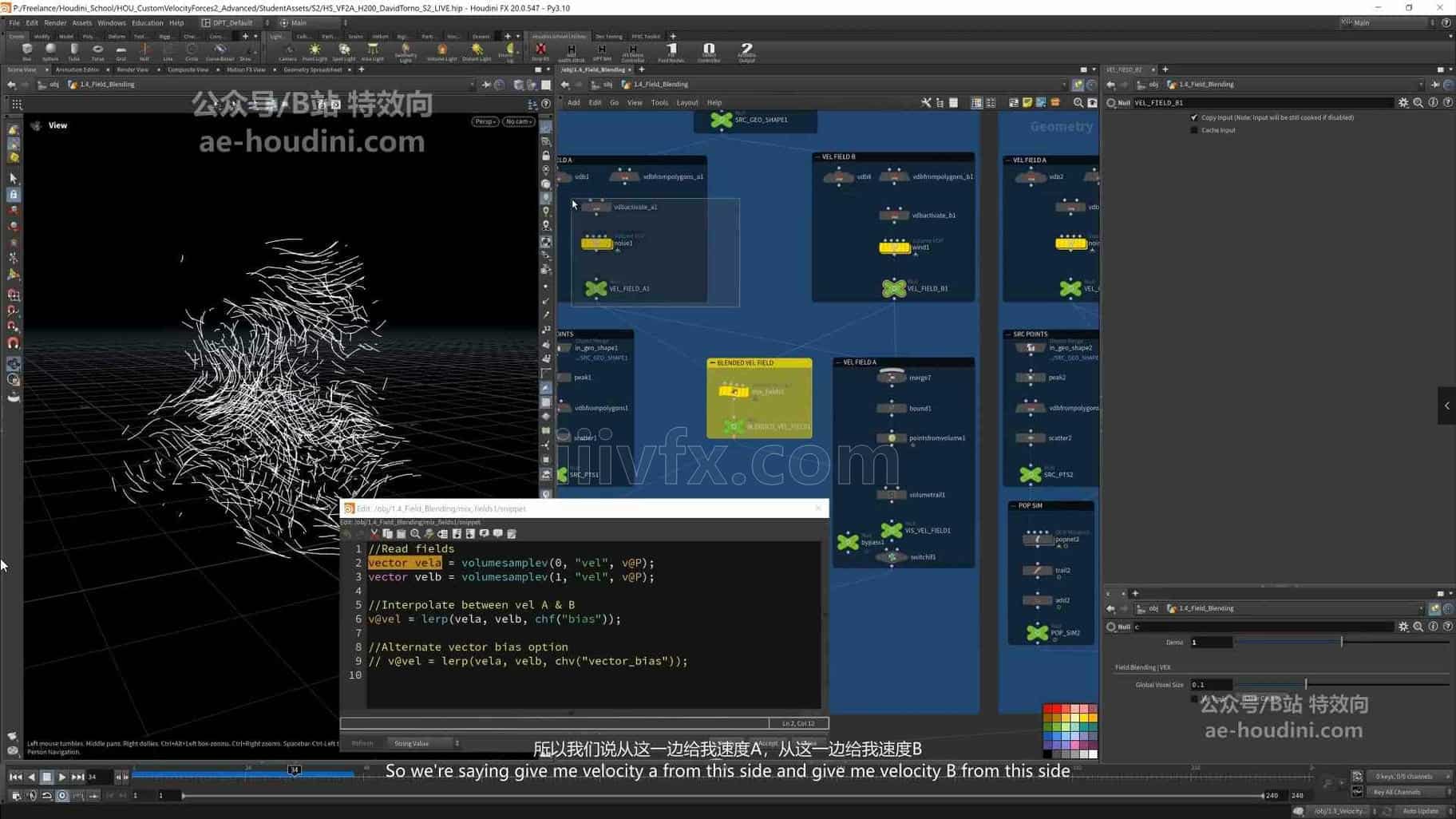Click the find magnifier icon in snippet editor
Viewport: 1456px width, 819px height.
click(x=415, y=534)
